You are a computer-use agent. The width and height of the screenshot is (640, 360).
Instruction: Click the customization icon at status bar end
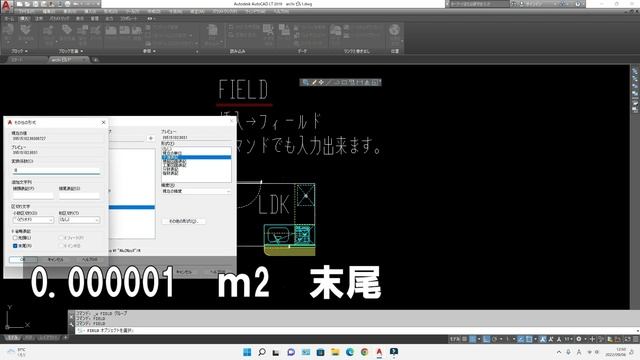click(x=636, y=339)
